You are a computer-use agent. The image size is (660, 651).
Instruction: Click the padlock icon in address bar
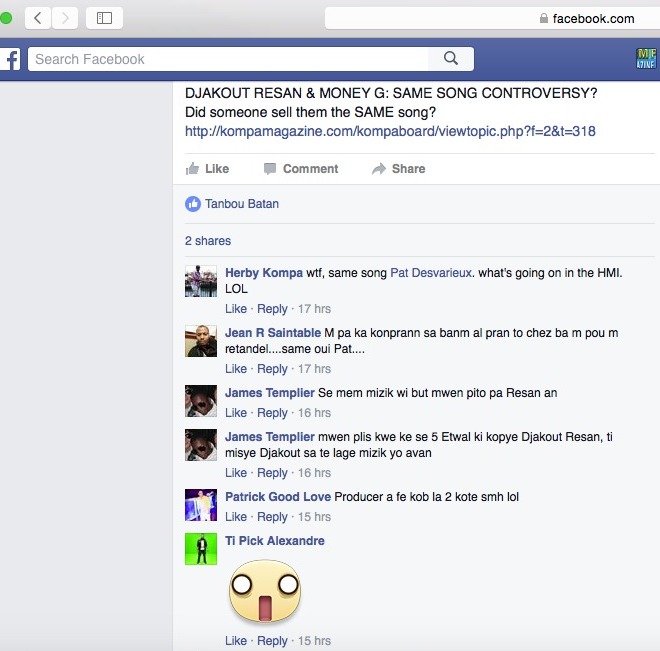point(543,18)
